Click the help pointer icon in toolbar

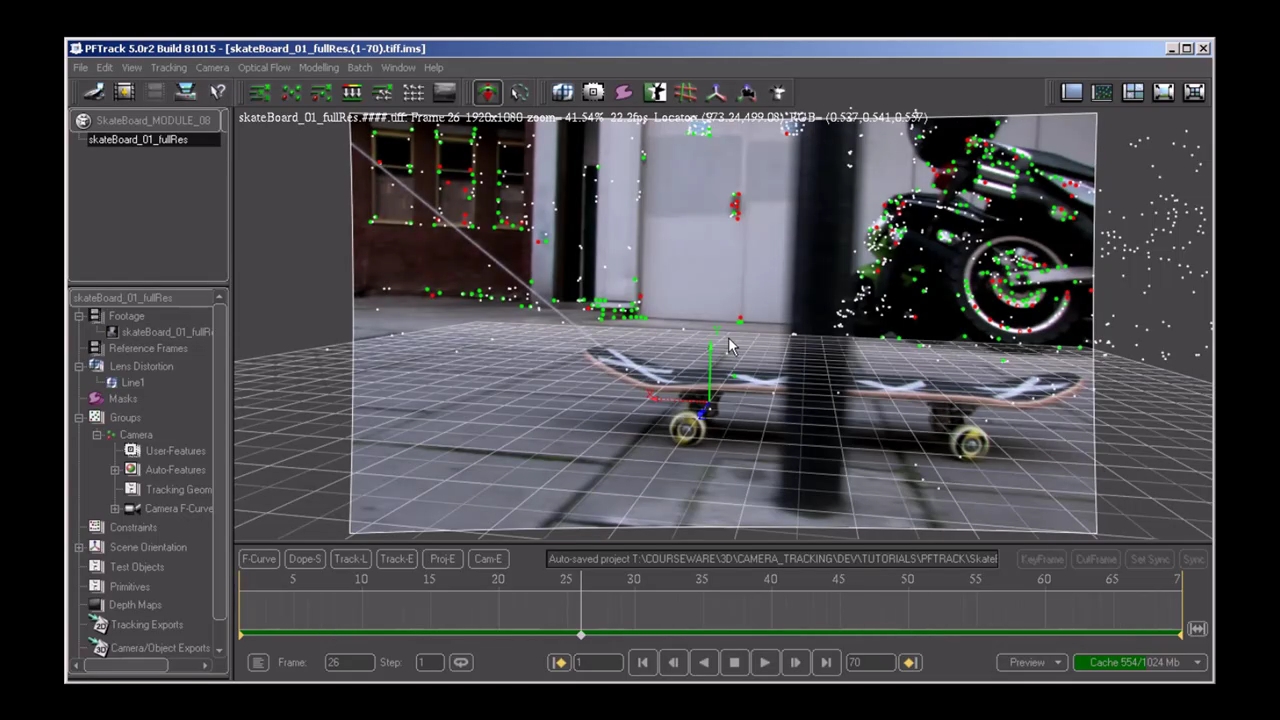tap(217, 93)
